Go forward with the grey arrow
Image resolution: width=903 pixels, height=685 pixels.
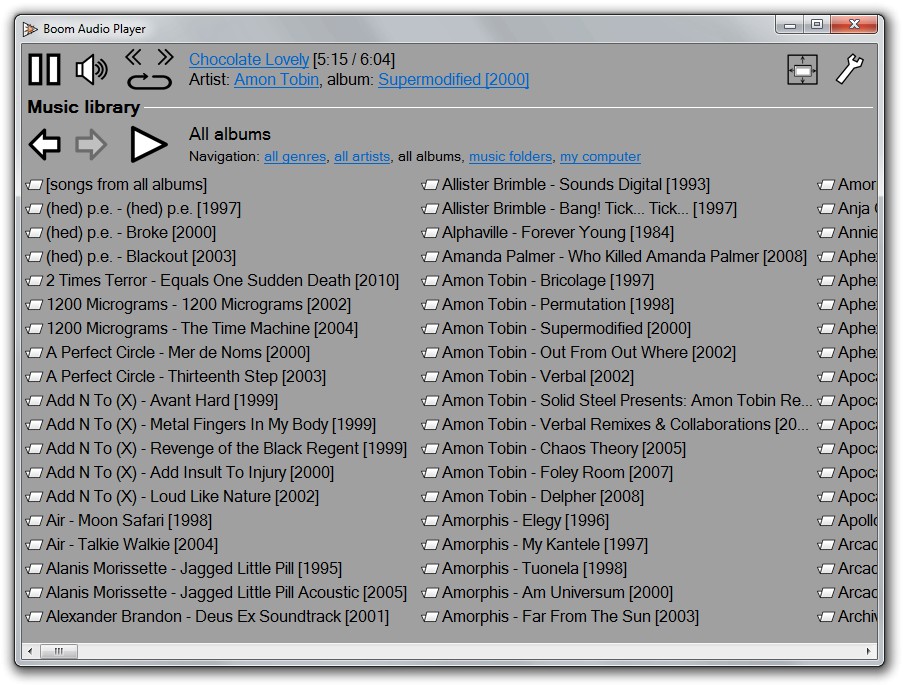coord(91,144)
